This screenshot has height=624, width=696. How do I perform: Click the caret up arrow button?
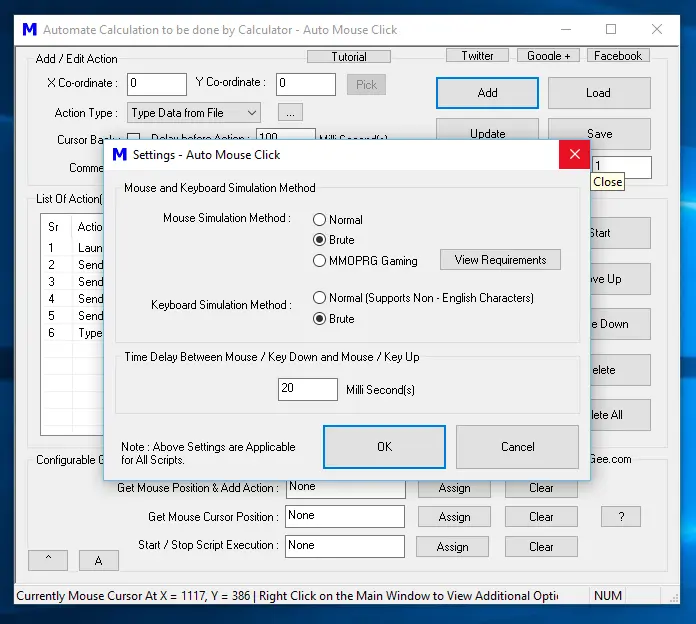click(x=49, y=560)
